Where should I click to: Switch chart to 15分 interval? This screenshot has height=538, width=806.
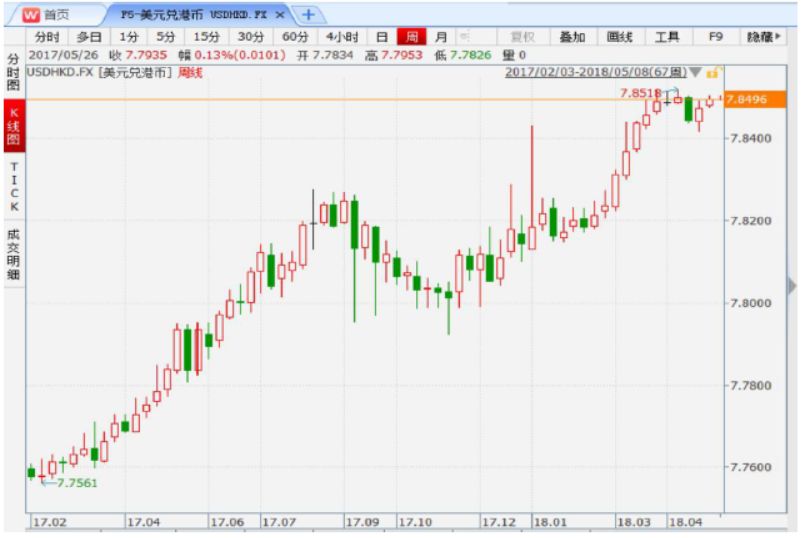coord(206,37)
